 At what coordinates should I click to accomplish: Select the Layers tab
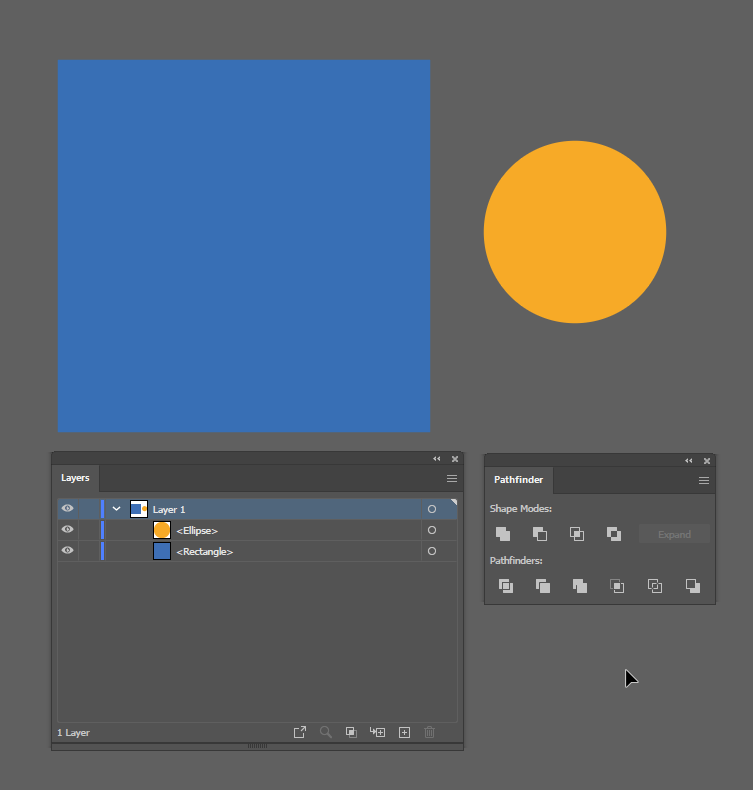[x=75, y=478]
